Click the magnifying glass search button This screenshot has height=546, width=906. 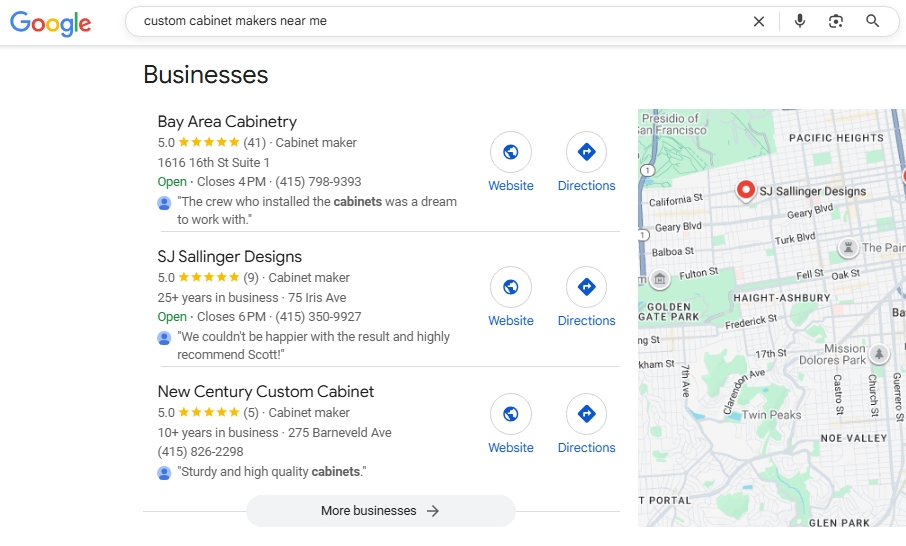click(x=872, y=21)
